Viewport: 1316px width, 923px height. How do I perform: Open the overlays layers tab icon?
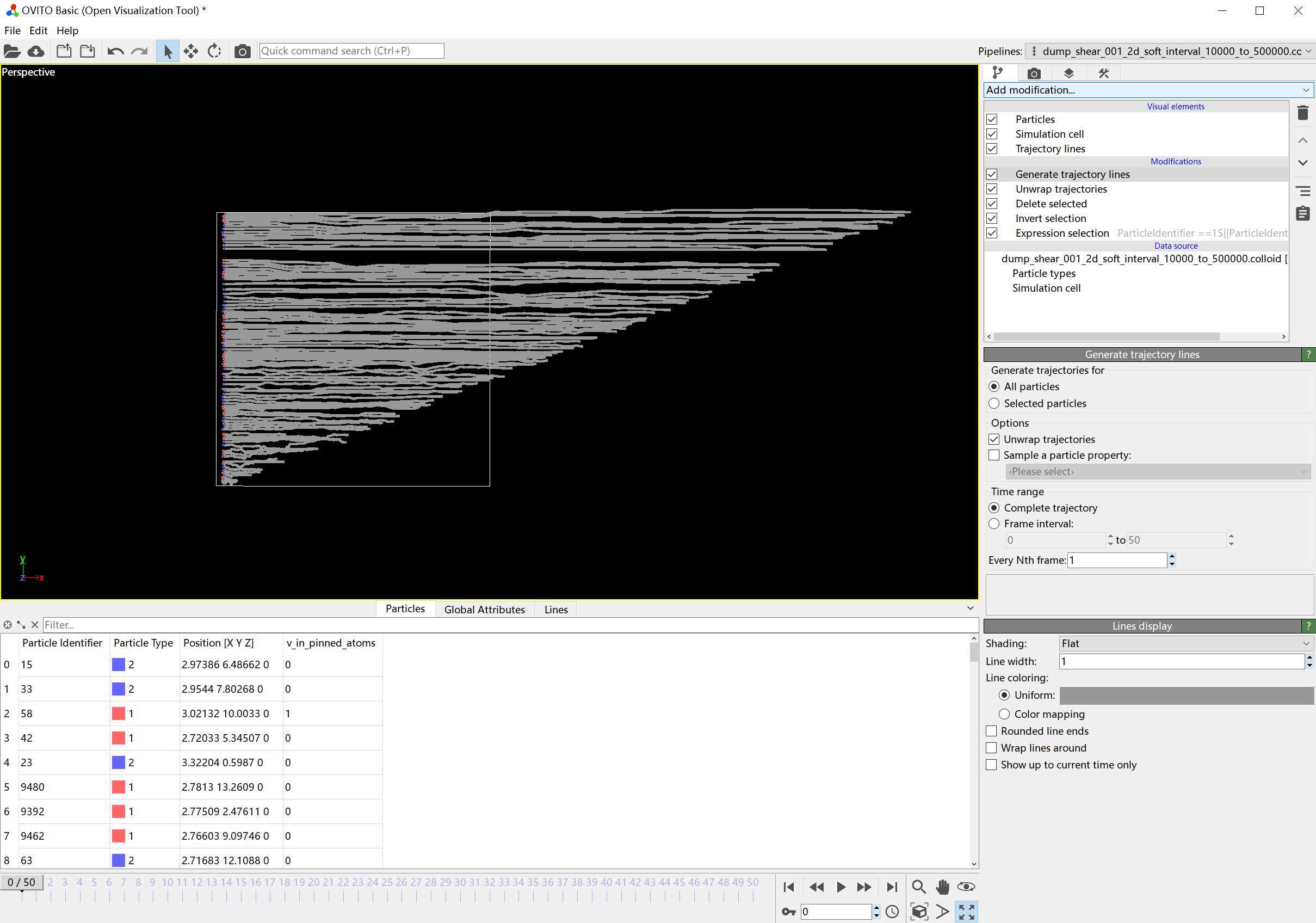tap(1068, 73)
